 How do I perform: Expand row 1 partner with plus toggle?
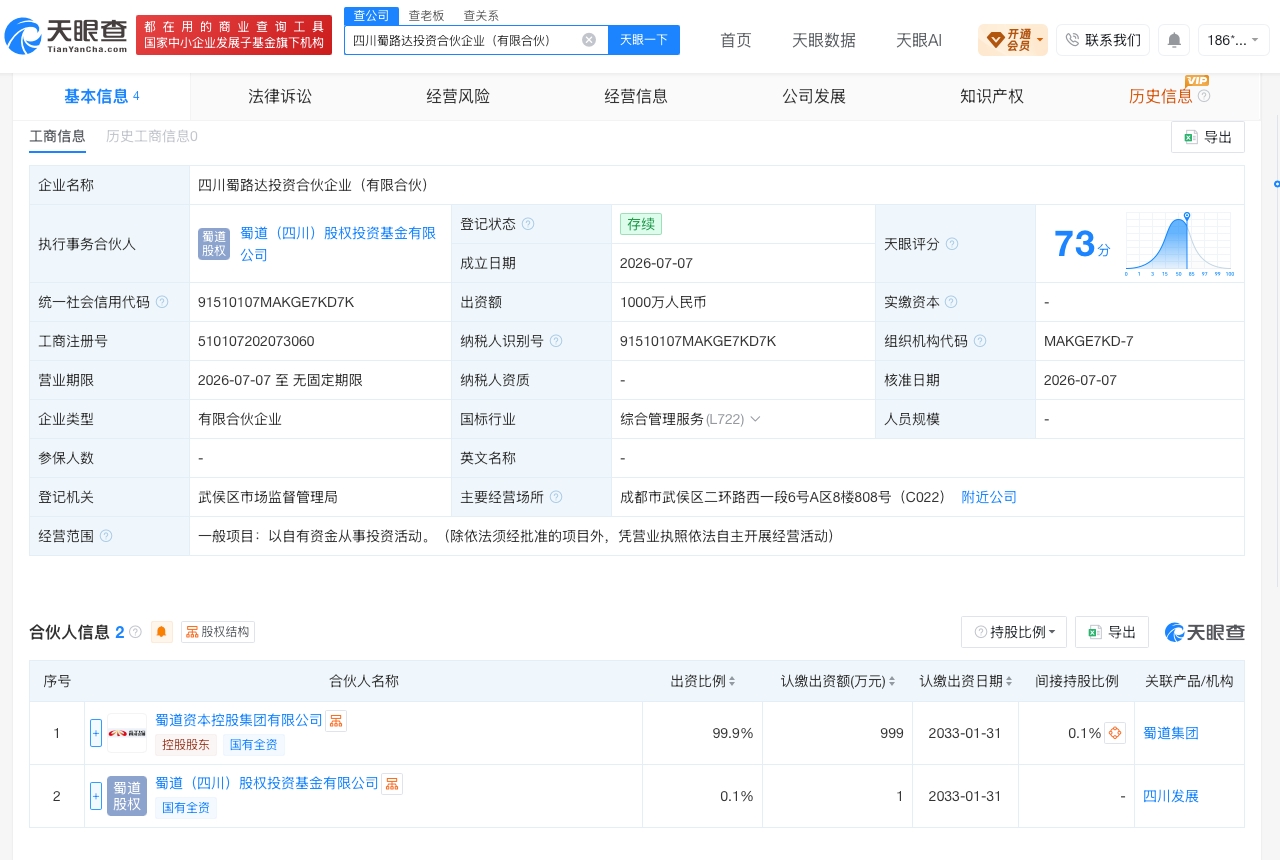pyautogui.click(x=96, y=733)
